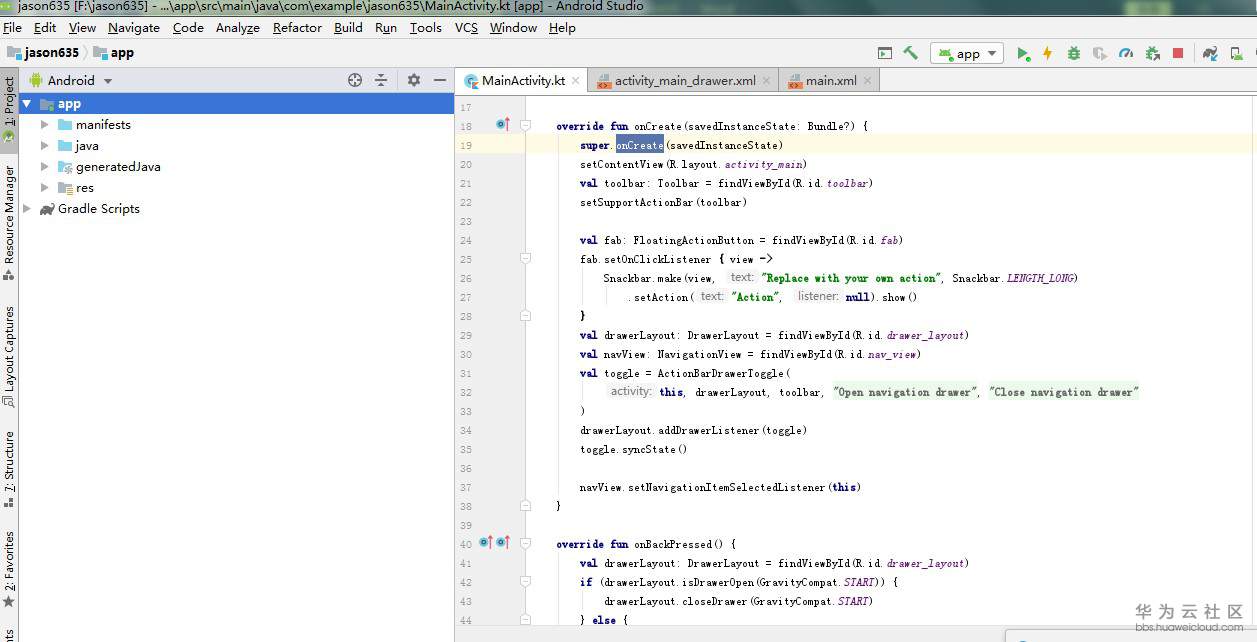1257x642 pixels.
Task: Click the res folder icon
Action: pyautogui.click(x=65, y=188)
